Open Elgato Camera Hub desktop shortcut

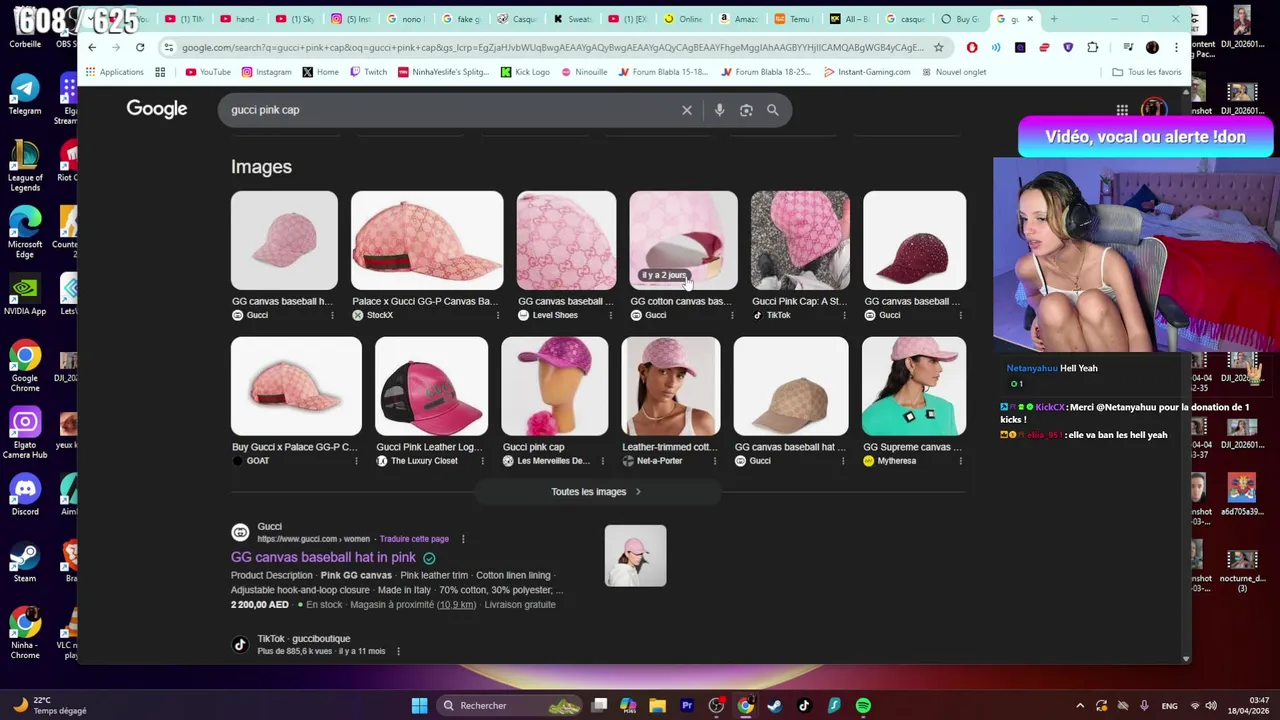click(x=25, y=434)
